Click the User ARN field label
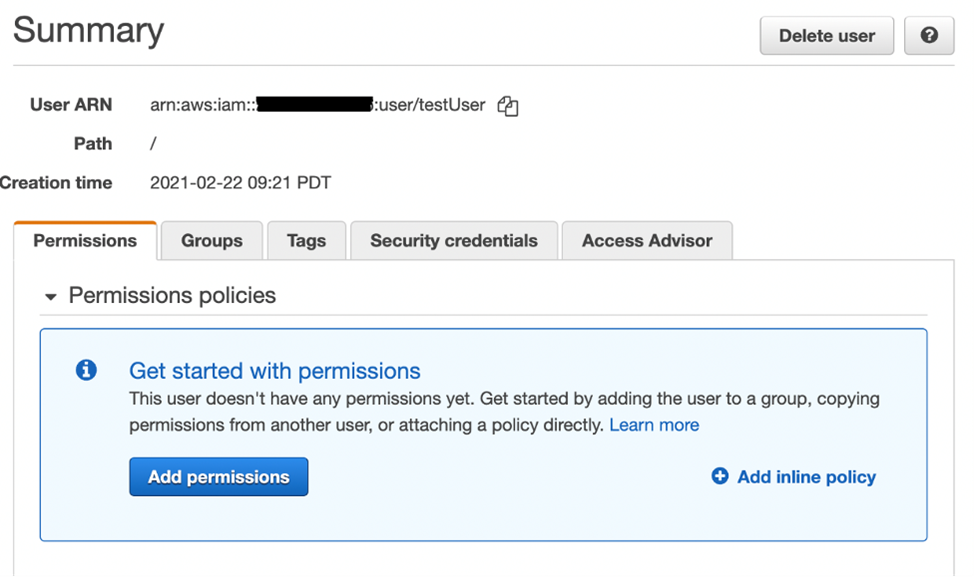Screen dimensions: 975x577 71,105
